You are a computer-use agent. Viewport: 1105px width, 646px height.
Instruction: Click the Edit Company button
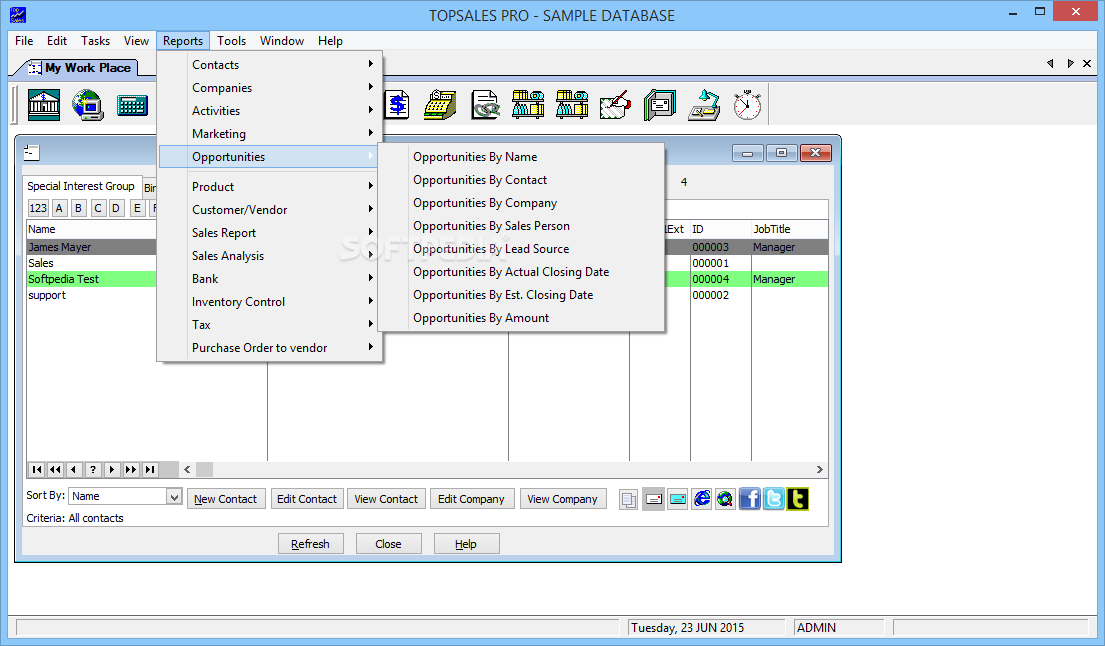pyautogui.click(x=471, y=499)
